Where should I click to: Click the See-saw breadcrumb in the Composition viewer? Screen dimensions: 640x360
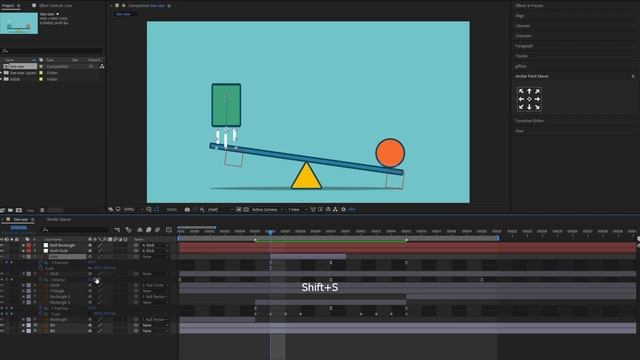point(123,14)
